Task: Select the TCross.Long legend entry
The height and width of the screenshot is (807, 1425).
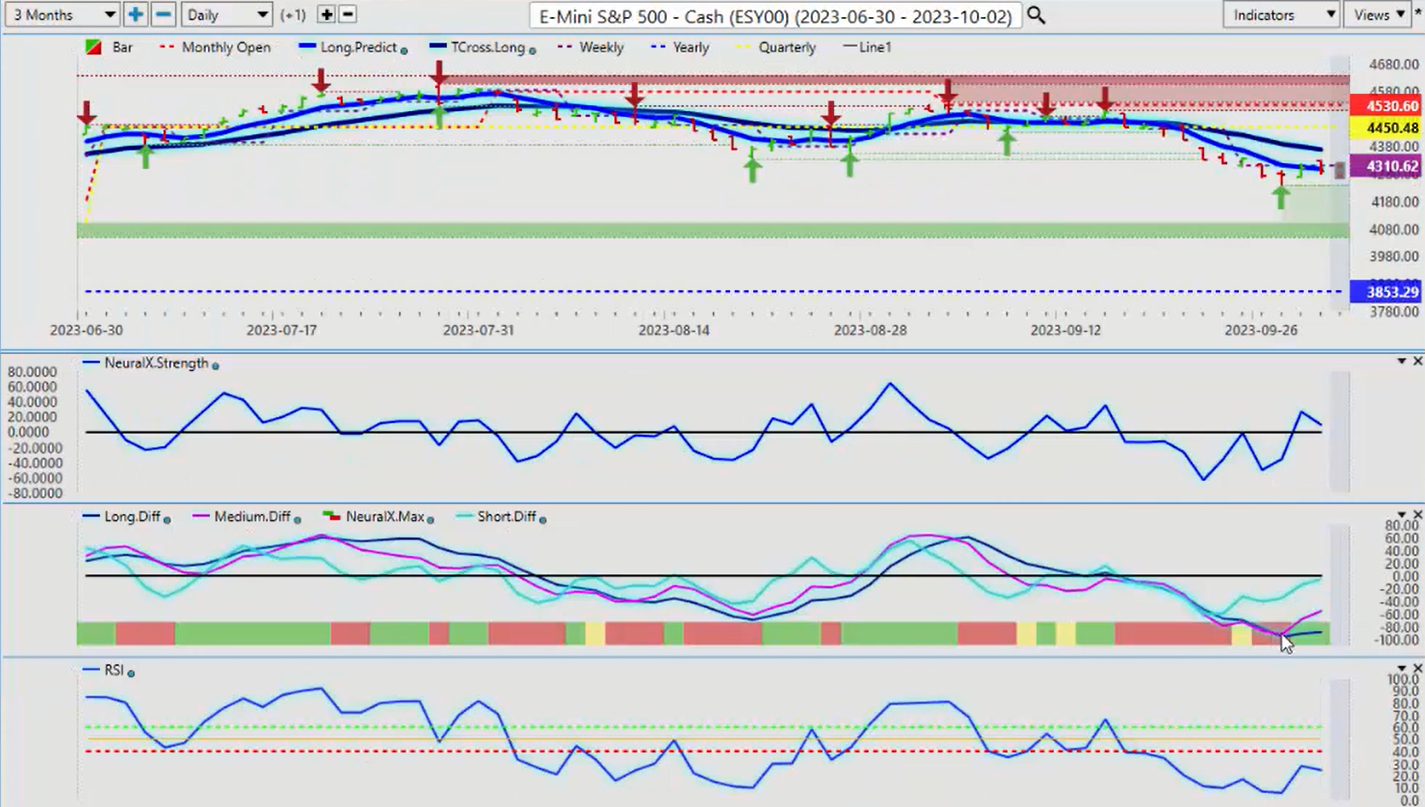Action: click(x=488, y=47)
